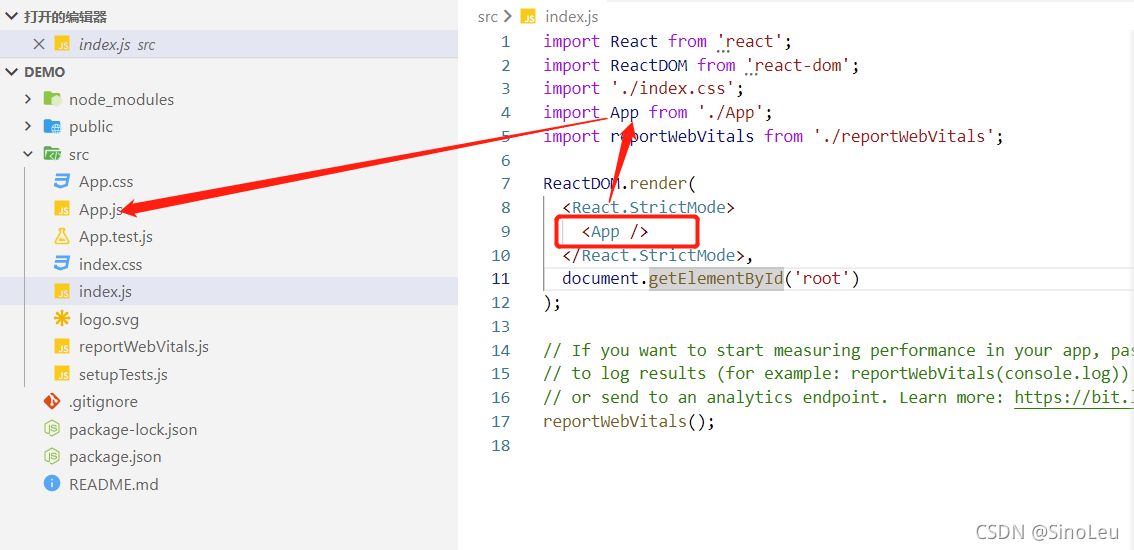Click reportWebVitals(); call on line 17
The height and width of the screenshot is (550, 1134).
pyautogui.click(x=628, y=421)
